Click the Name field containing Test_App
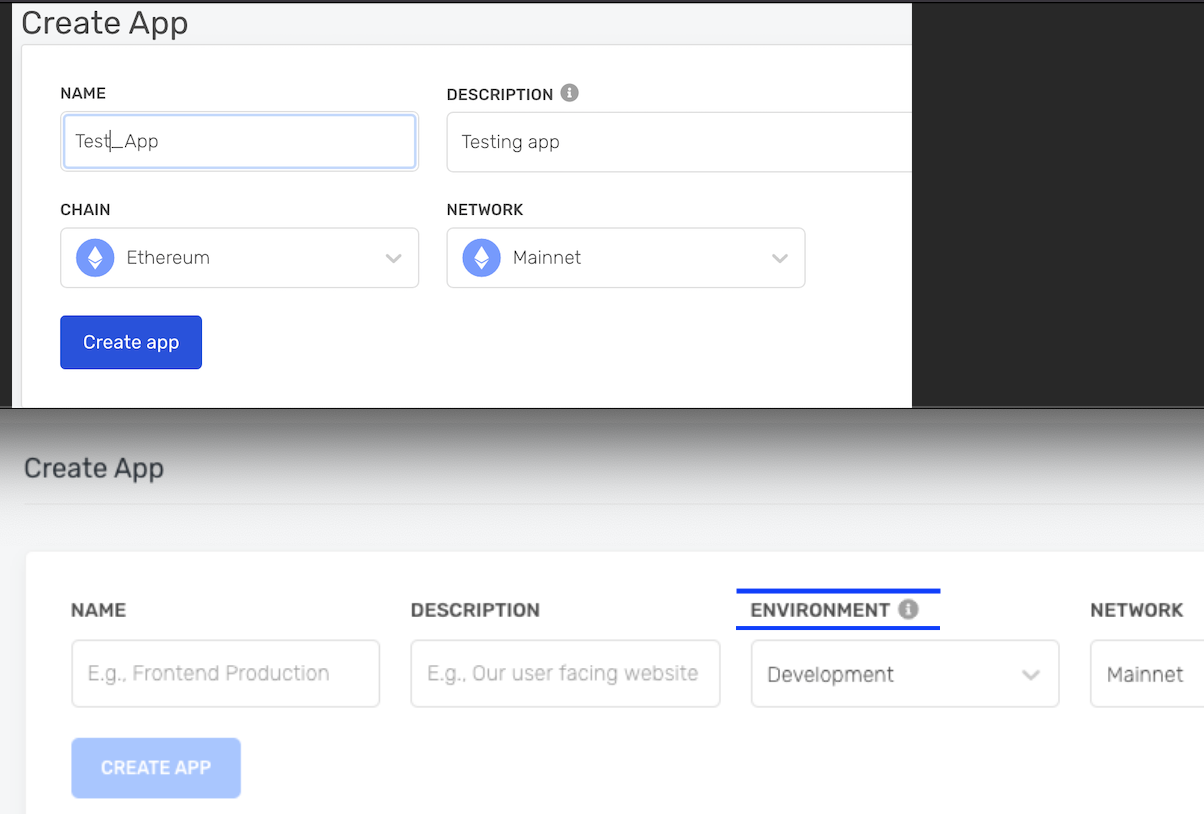The image size is (1204, 814). click(x=239, y=141)
